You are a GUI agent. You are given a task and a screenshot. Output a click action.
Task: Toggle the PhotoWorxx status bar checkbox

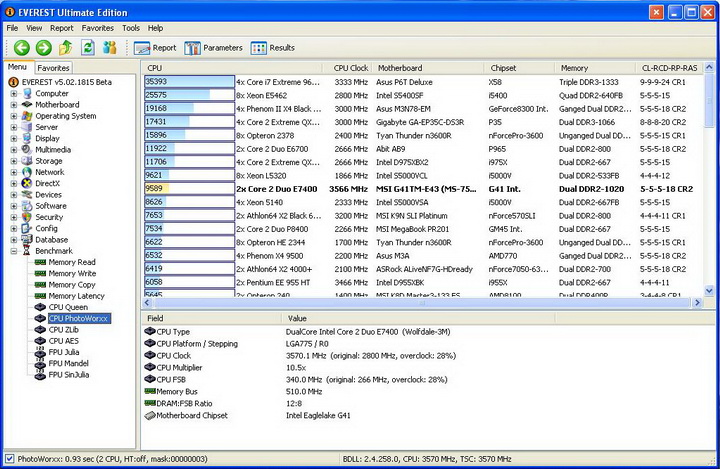(x=9, y=458)
